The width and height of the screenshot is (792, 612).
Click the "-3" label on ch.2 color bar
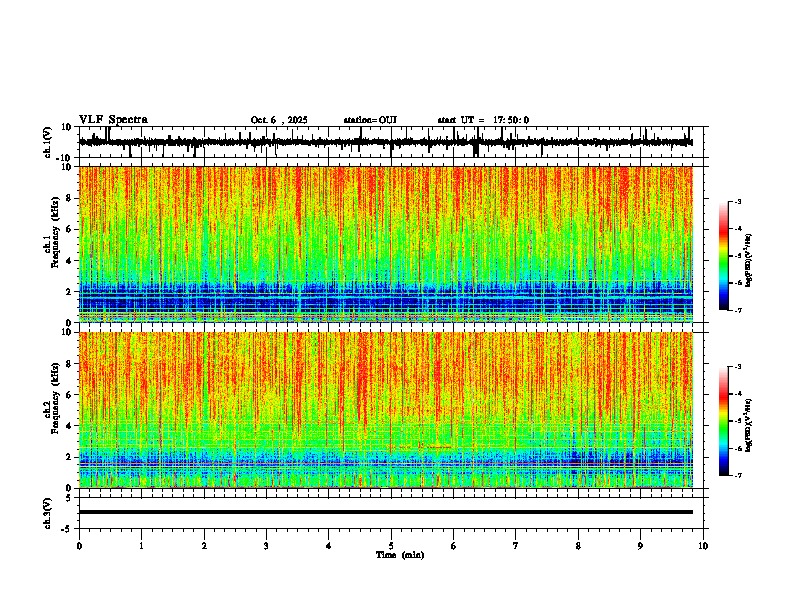tap(738, 367)
